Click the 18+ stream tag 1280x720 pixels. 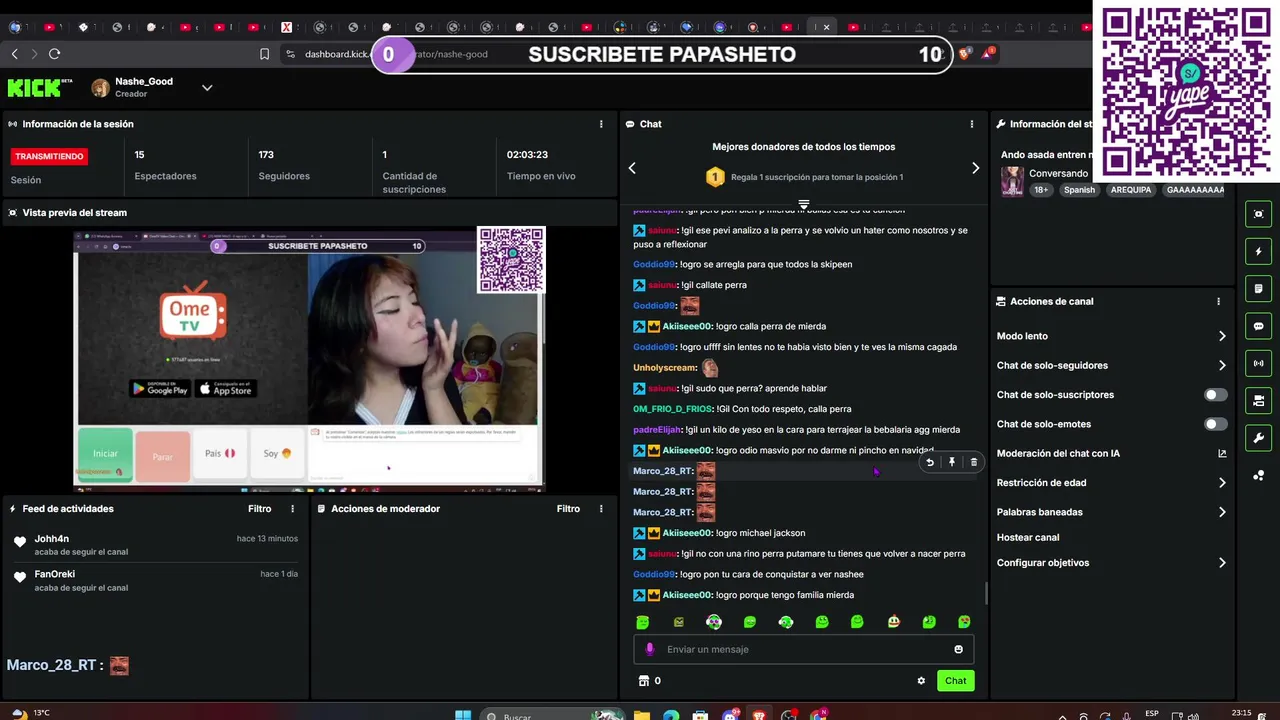point(1041,190)
